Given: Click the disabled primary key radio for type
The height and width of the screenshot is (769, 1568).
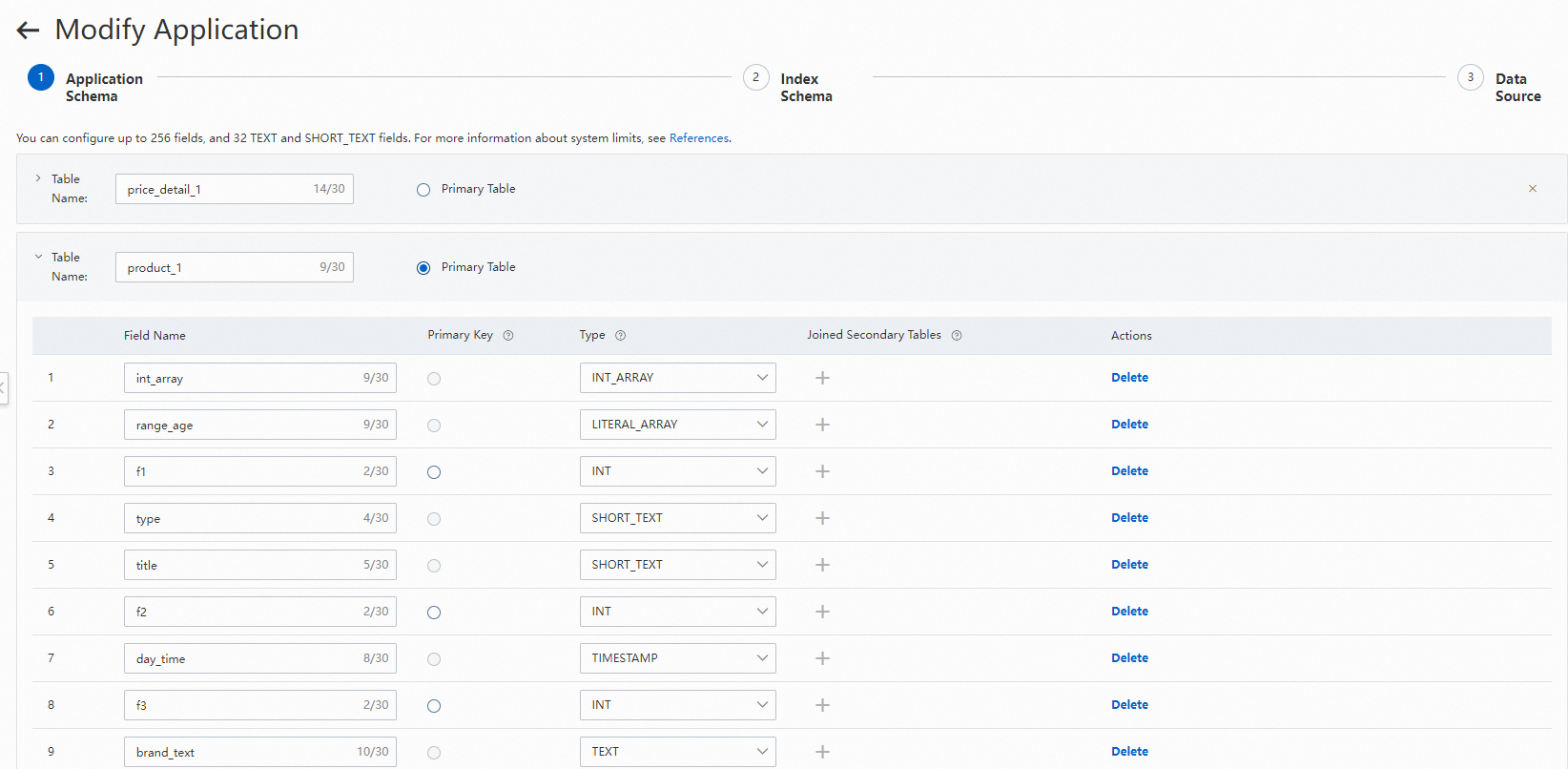Looking at the screenshot, I should coord(434,519).
